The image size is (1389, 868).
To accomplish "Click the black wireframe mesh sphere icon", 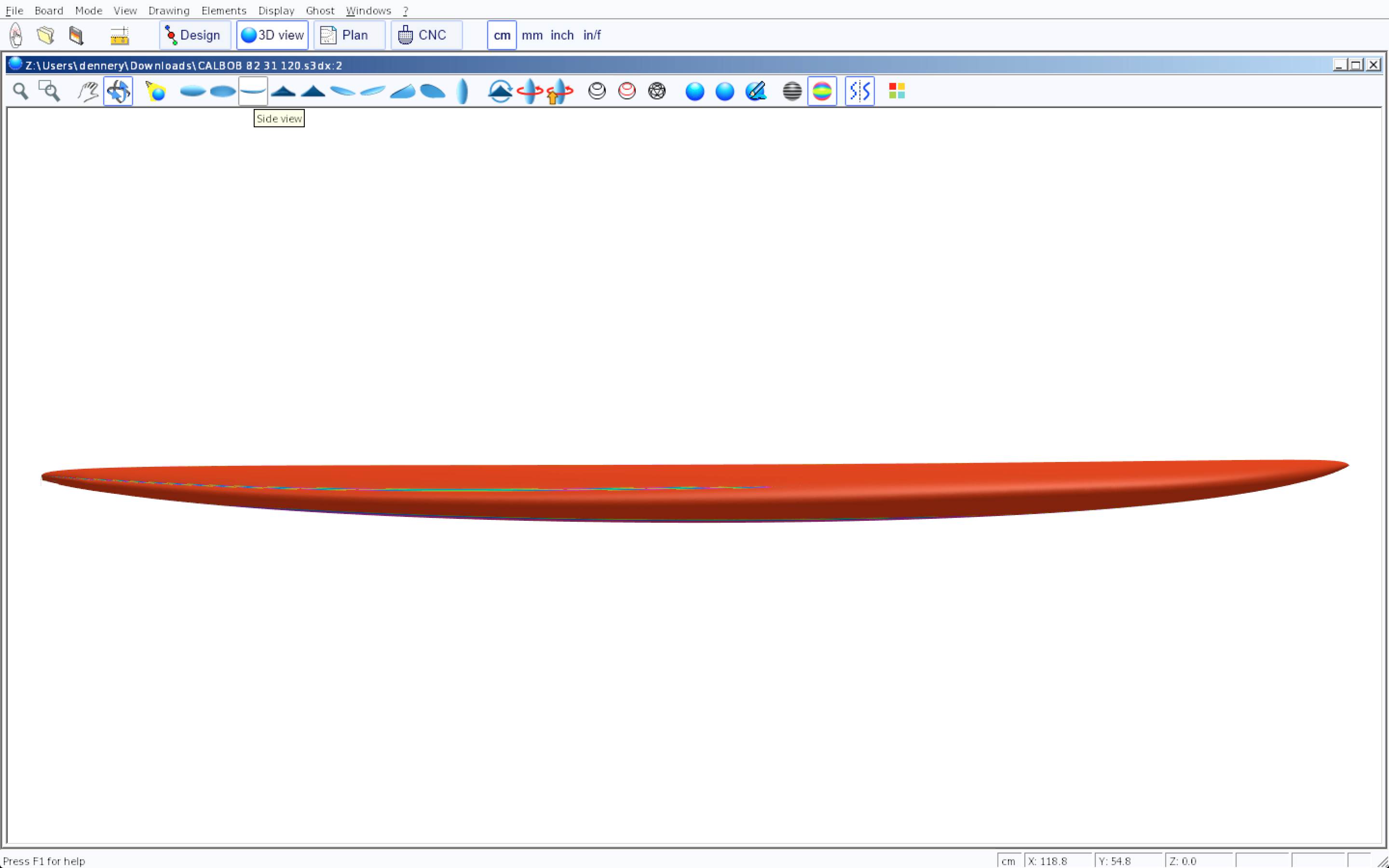I will [656, 91].
